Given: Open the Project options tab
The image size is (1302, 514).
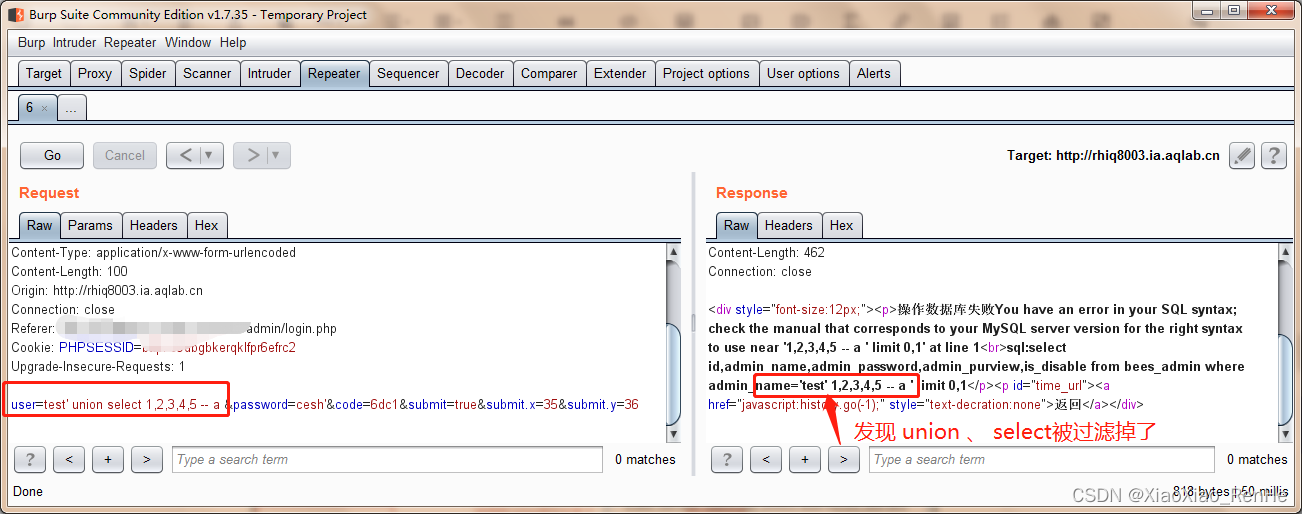Looking at the screenshot, I should pos(706,73).
